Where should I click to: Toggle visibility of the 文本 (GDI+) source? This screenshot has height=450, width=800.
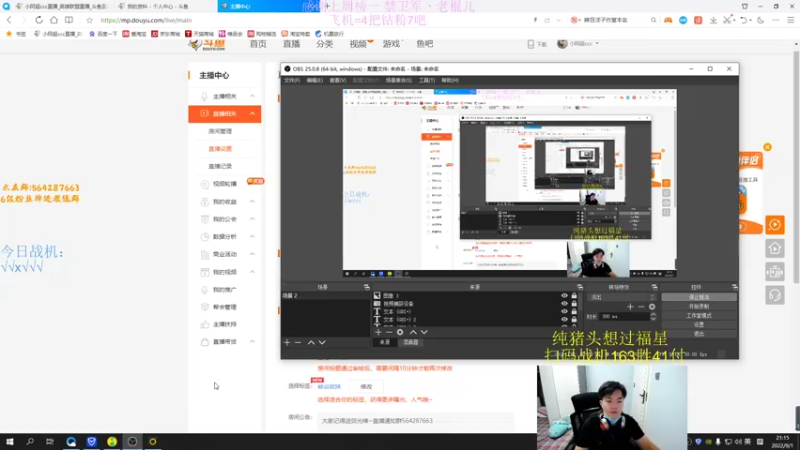pyautogui.click(x=564, y=311)
